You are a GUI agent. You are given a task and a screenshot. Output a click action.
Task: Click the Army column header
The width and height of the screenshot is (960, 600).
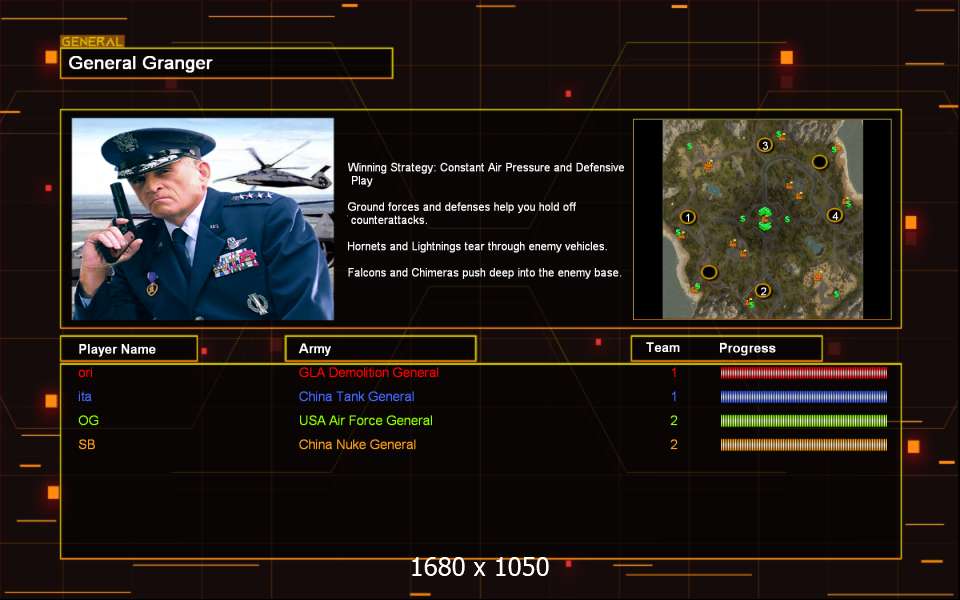click(x=380, y=348)
